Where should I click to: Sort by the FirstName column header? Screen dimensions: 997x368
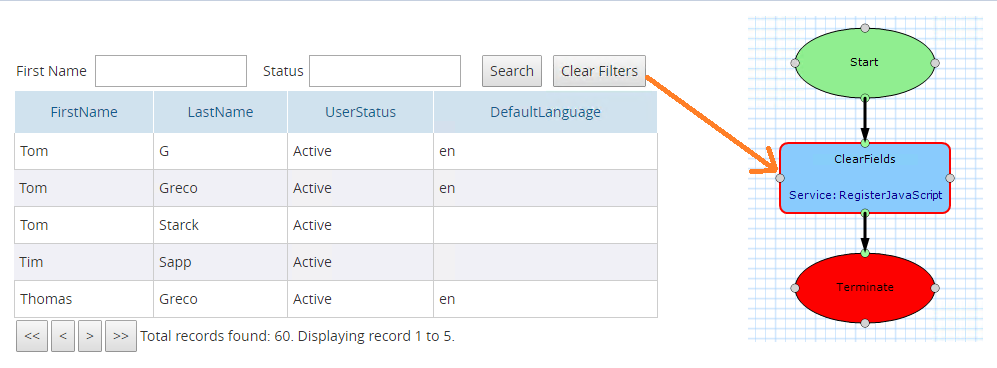(84, 112)
